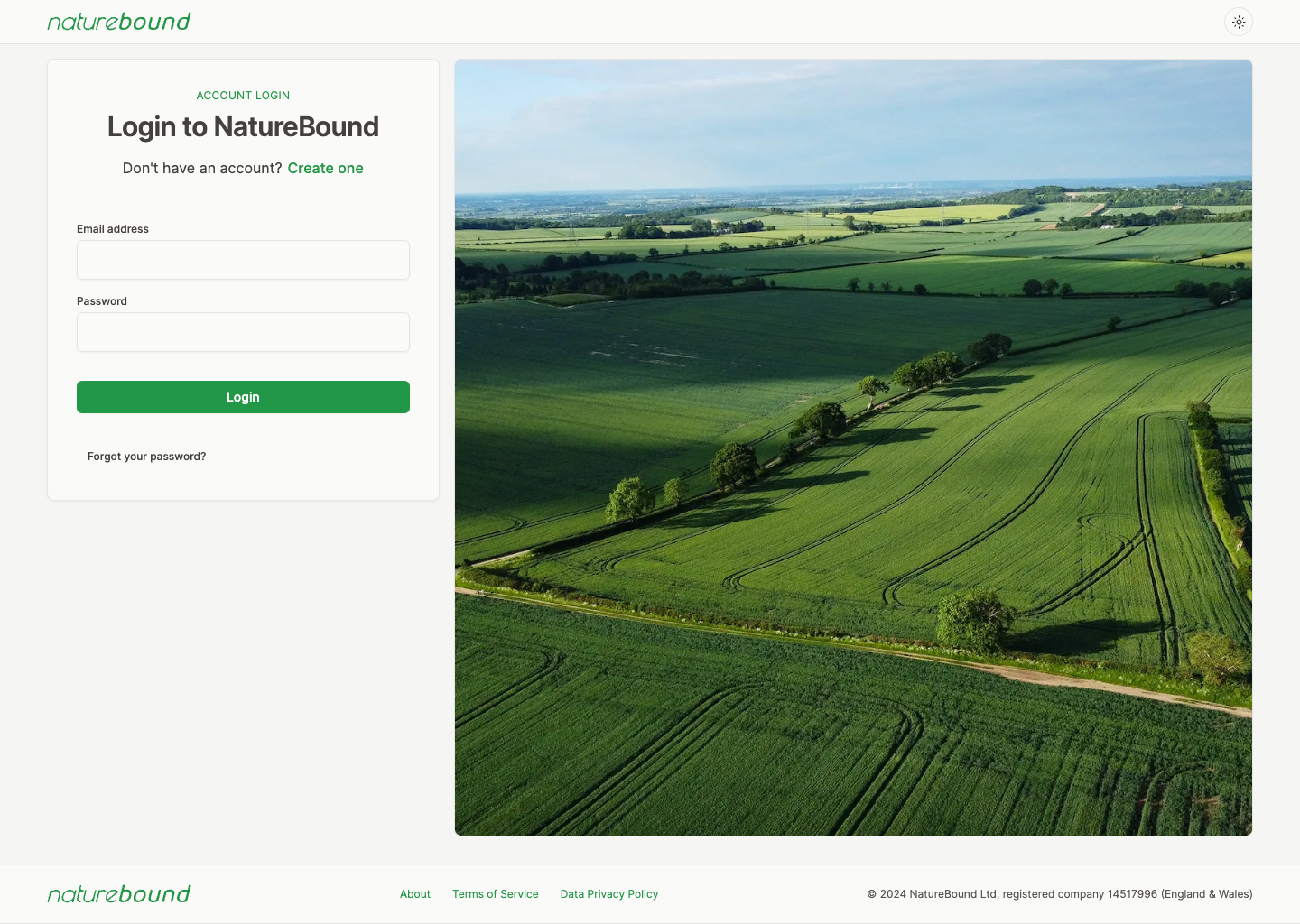This screenshot has height=924, width=1300.
Task: Open the Terms of Service link
Action: [495, 894]
